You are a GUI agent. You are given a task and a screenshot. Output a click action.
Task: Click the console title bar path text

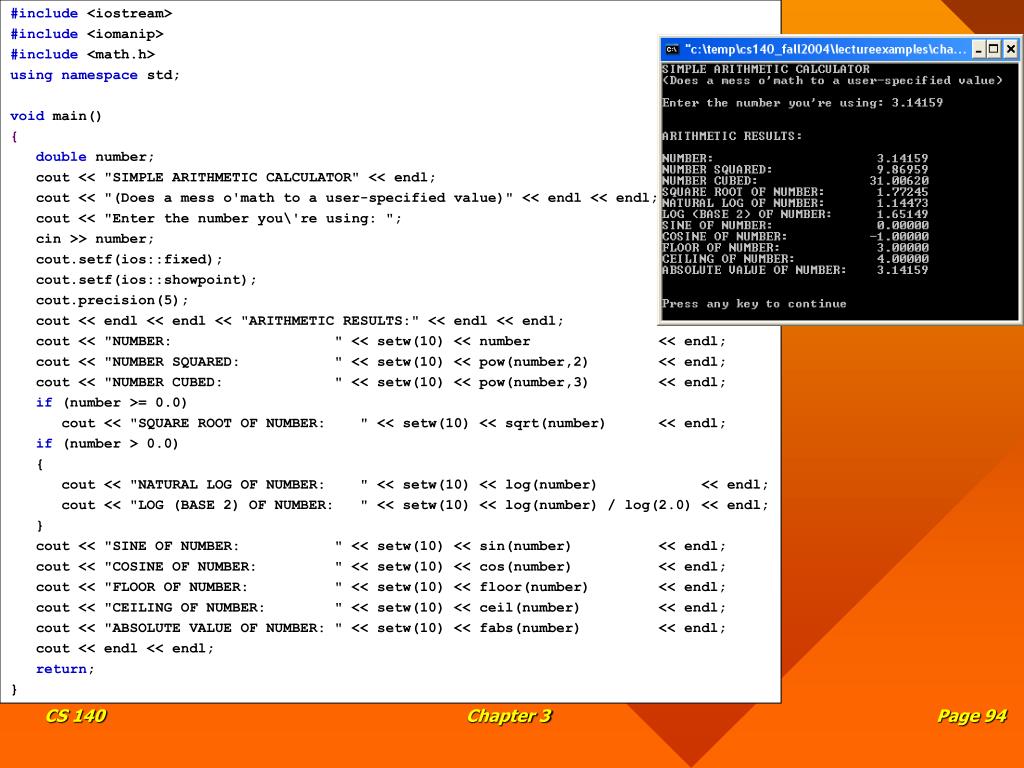(x=825, y=50)
